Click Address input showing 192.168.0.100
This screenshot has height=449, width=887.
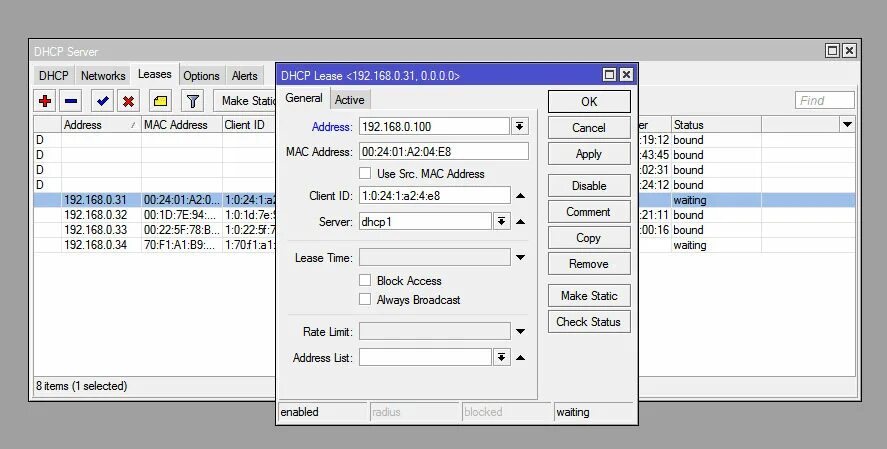click(x=434, y=127)
